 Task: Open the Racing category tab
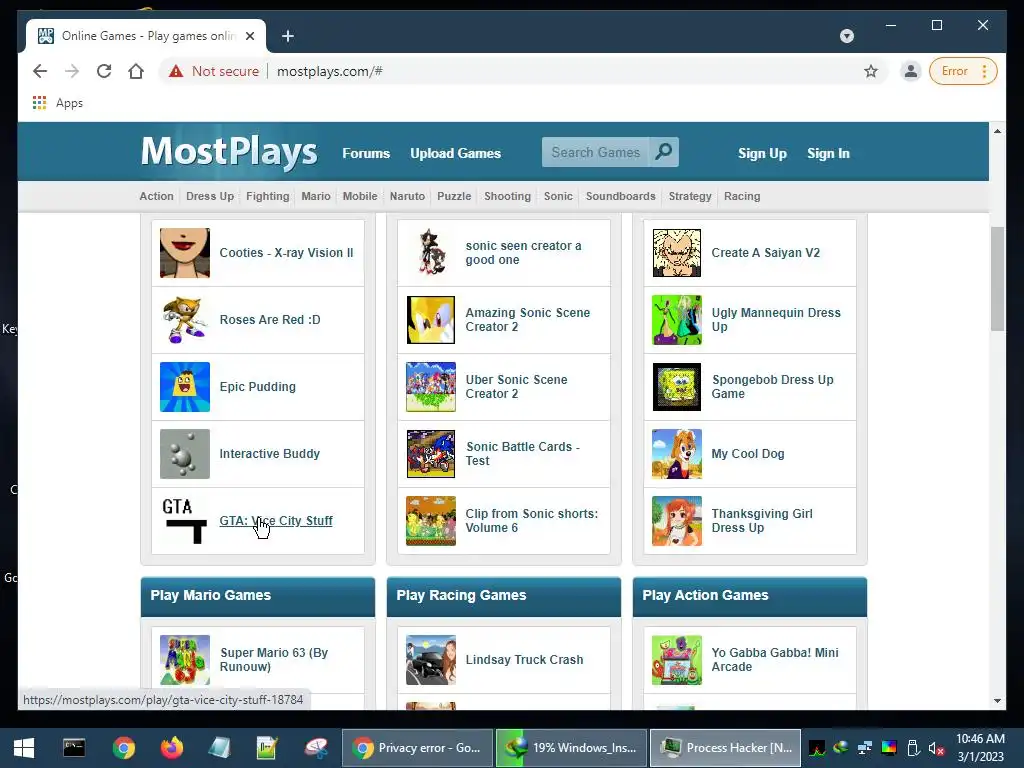(742, 196)
